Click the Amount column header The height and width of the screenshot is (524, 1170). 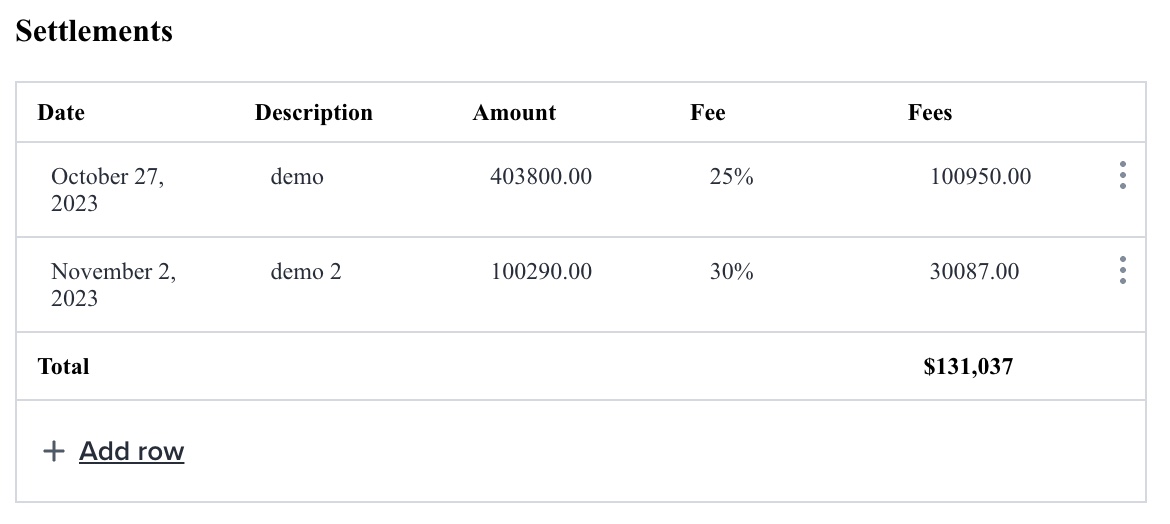point(514,113)
